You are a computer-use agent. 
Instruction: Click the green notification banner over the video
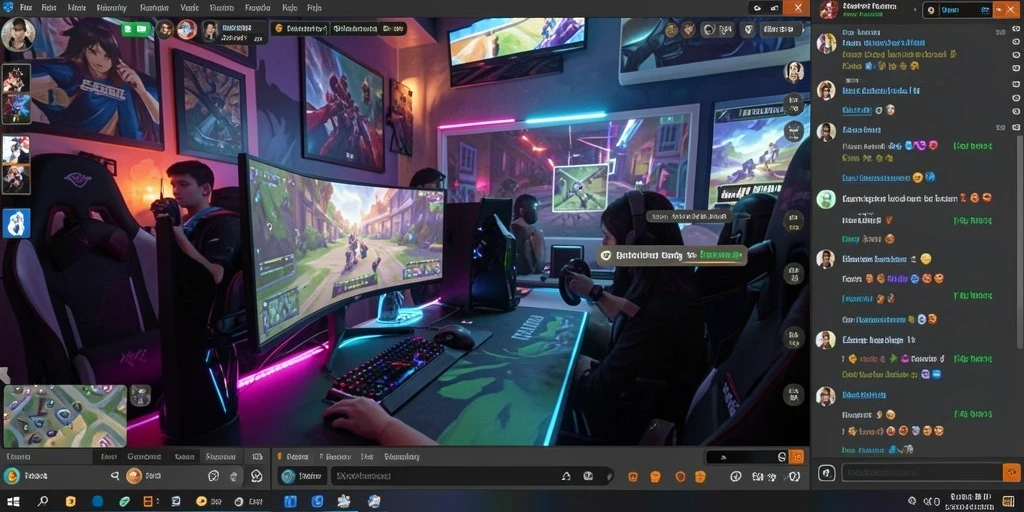click(671, 255)
